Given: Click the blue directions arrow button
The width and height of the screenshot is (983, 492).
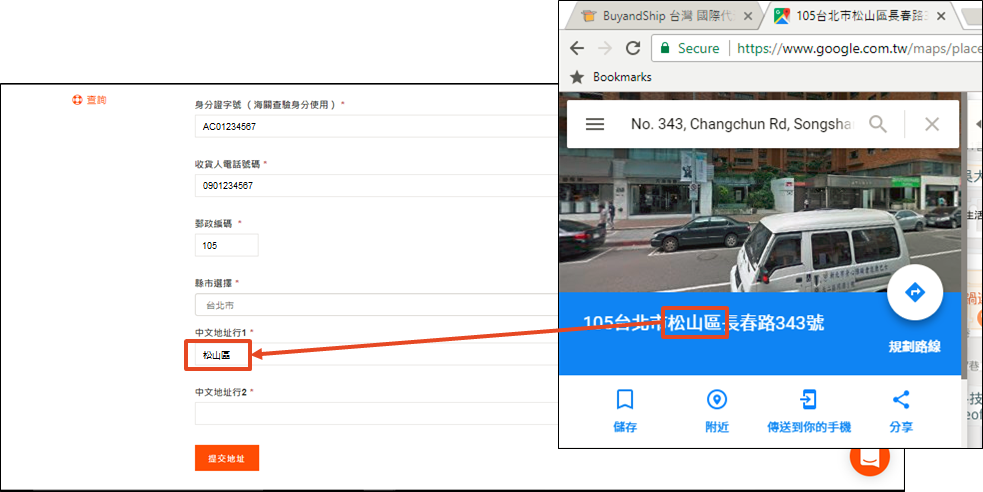Looking at the screenshot, I should click(x=915, y=293).
